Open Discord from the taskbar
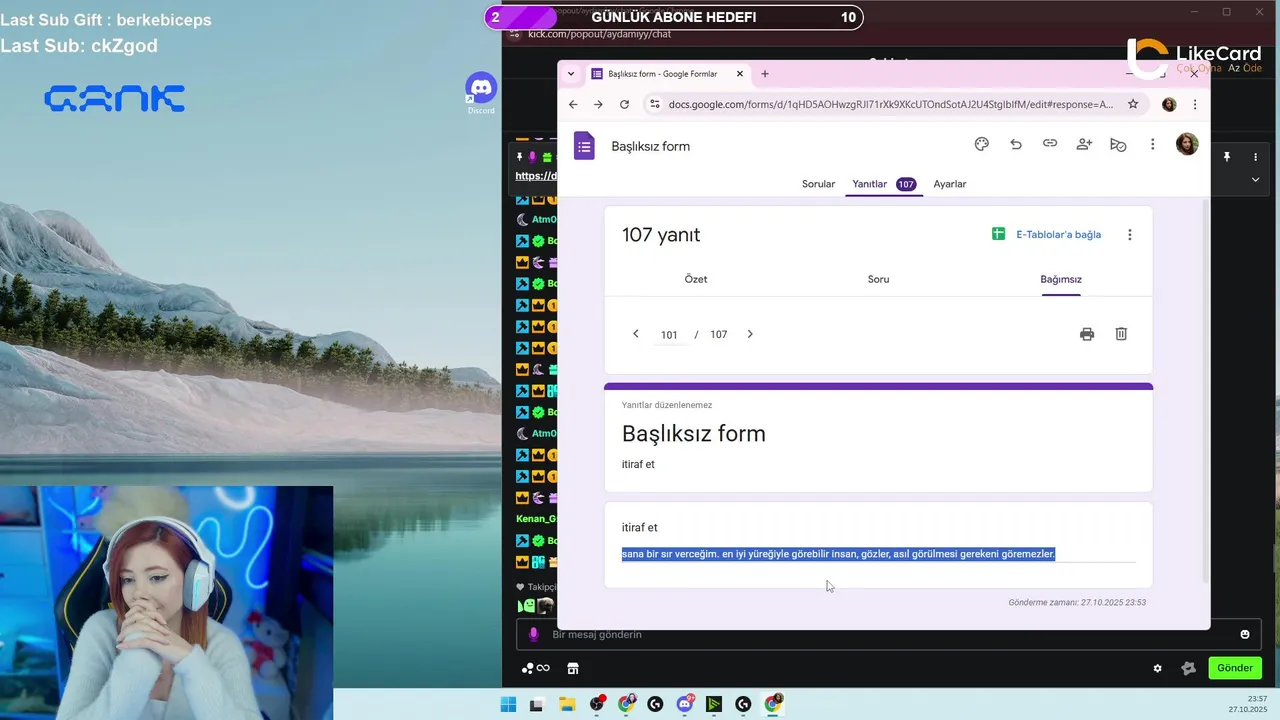The image size is (1280, 720). tap(685, 704)
